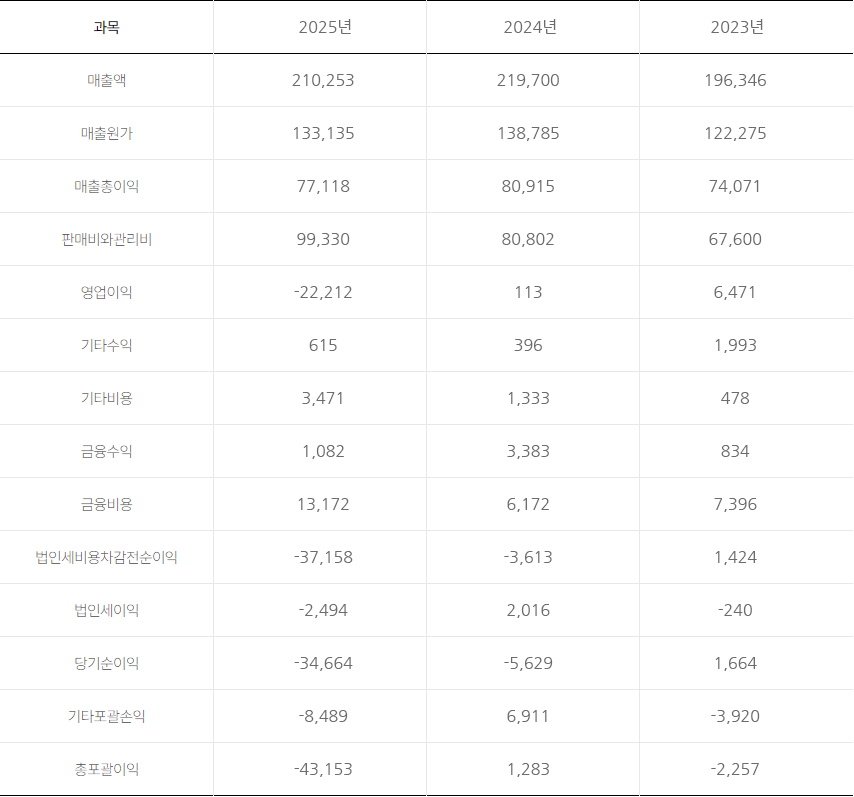Click the 2025 금융수익 value 1,082
This screenshot has height=797, width=854.
(323, 452)
